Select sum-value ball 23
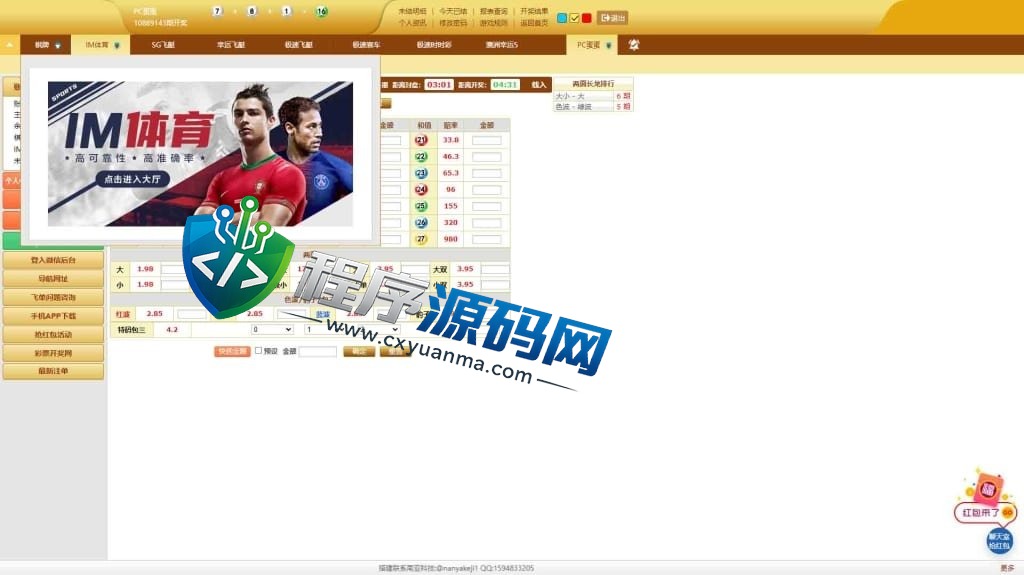1024x575 pixels. pyautogui.click(x=421, y=173)
